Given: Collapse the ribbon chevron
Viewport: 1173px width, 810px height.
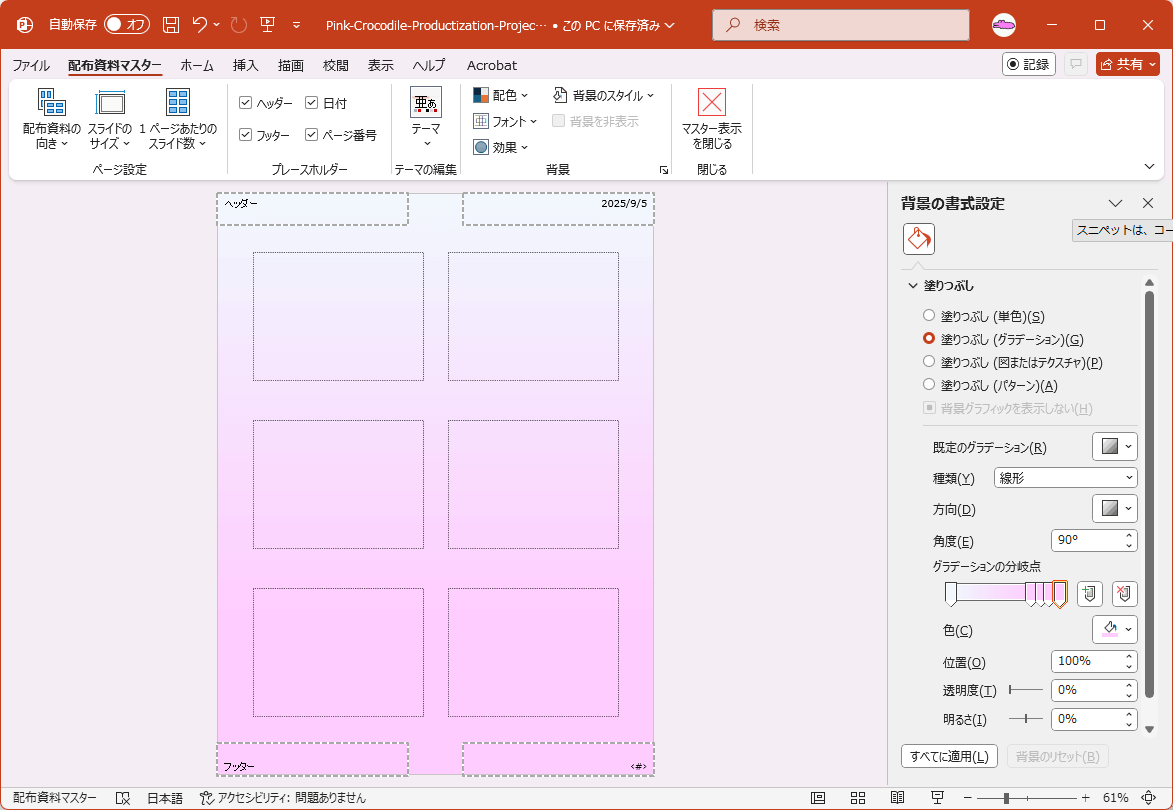Looking at the screenshot, I should coord(1150,166).
